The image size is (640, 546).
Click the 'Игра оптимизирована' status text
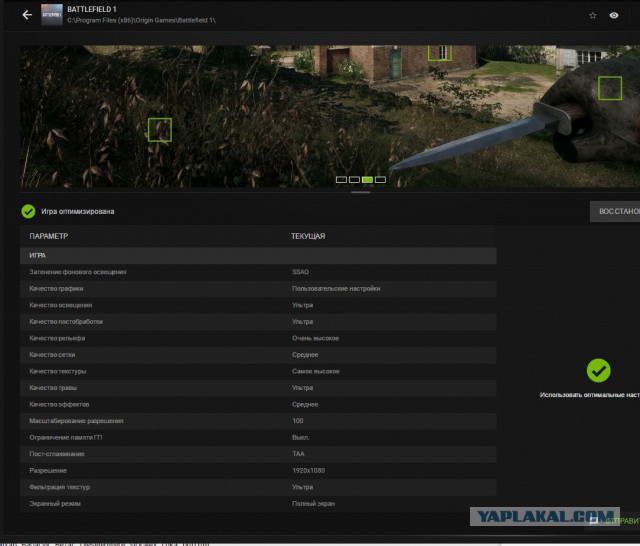78,211
